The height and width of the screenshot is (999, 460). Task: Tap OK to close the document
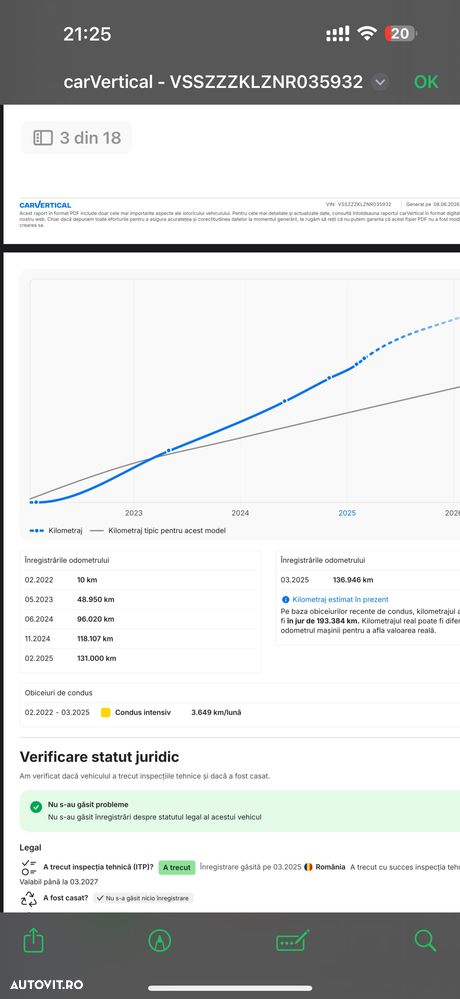(x=426, y=82)
